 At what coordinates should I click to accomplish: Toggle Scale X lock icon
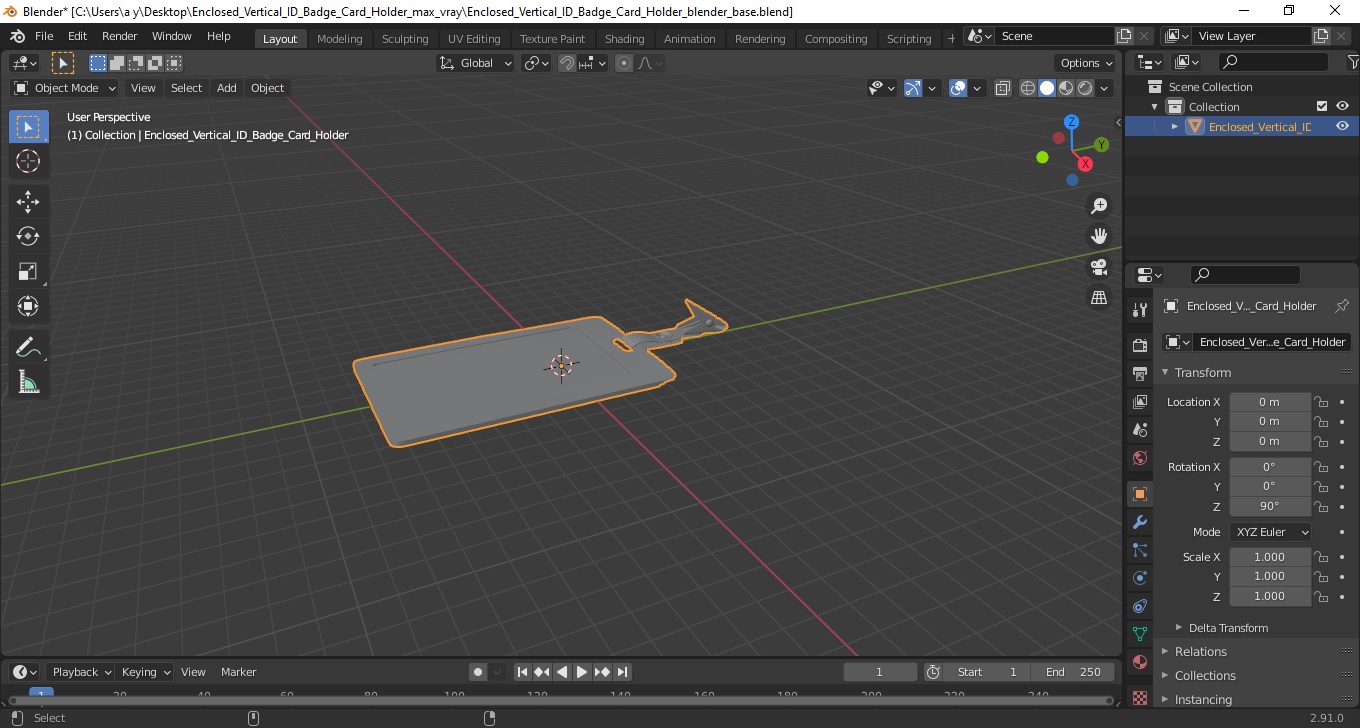pyautogui.click(x=1321, y=557)
